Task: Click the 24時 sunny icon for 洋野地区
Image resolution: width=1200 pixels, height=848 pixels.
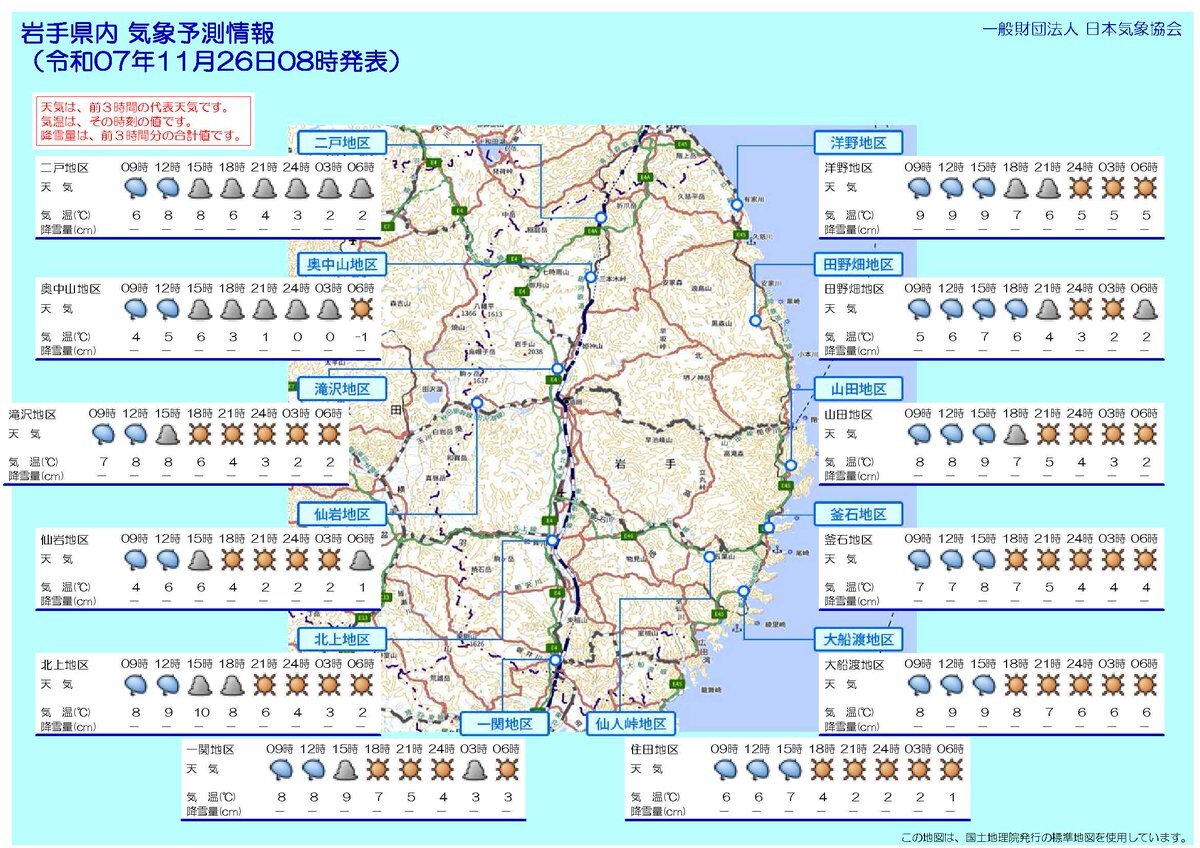Action: tap(1081, 186)
